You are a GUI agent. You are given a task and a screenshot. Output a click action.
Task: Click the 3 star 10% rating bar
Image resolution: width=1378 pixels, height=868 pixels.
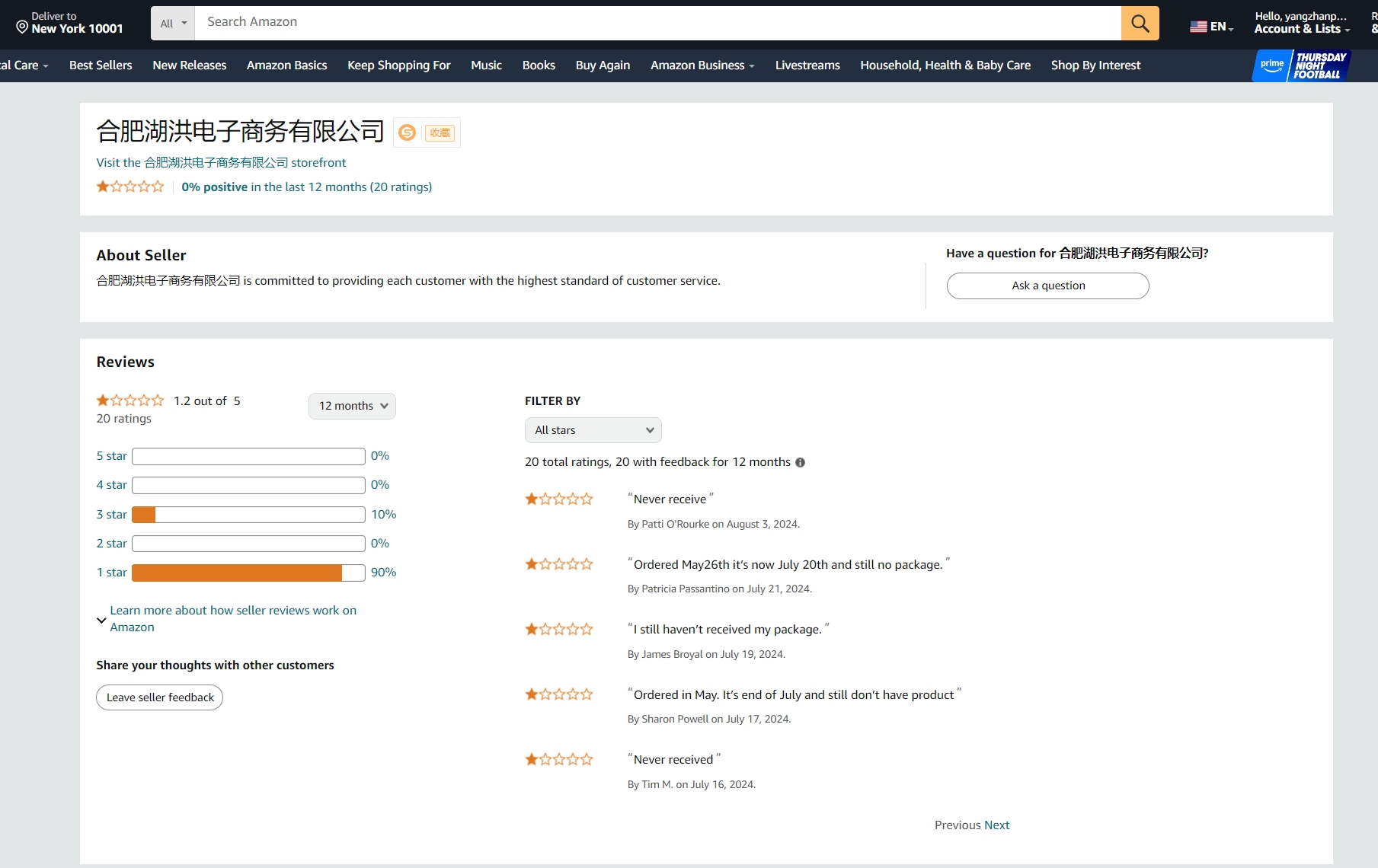coord(248,515)
